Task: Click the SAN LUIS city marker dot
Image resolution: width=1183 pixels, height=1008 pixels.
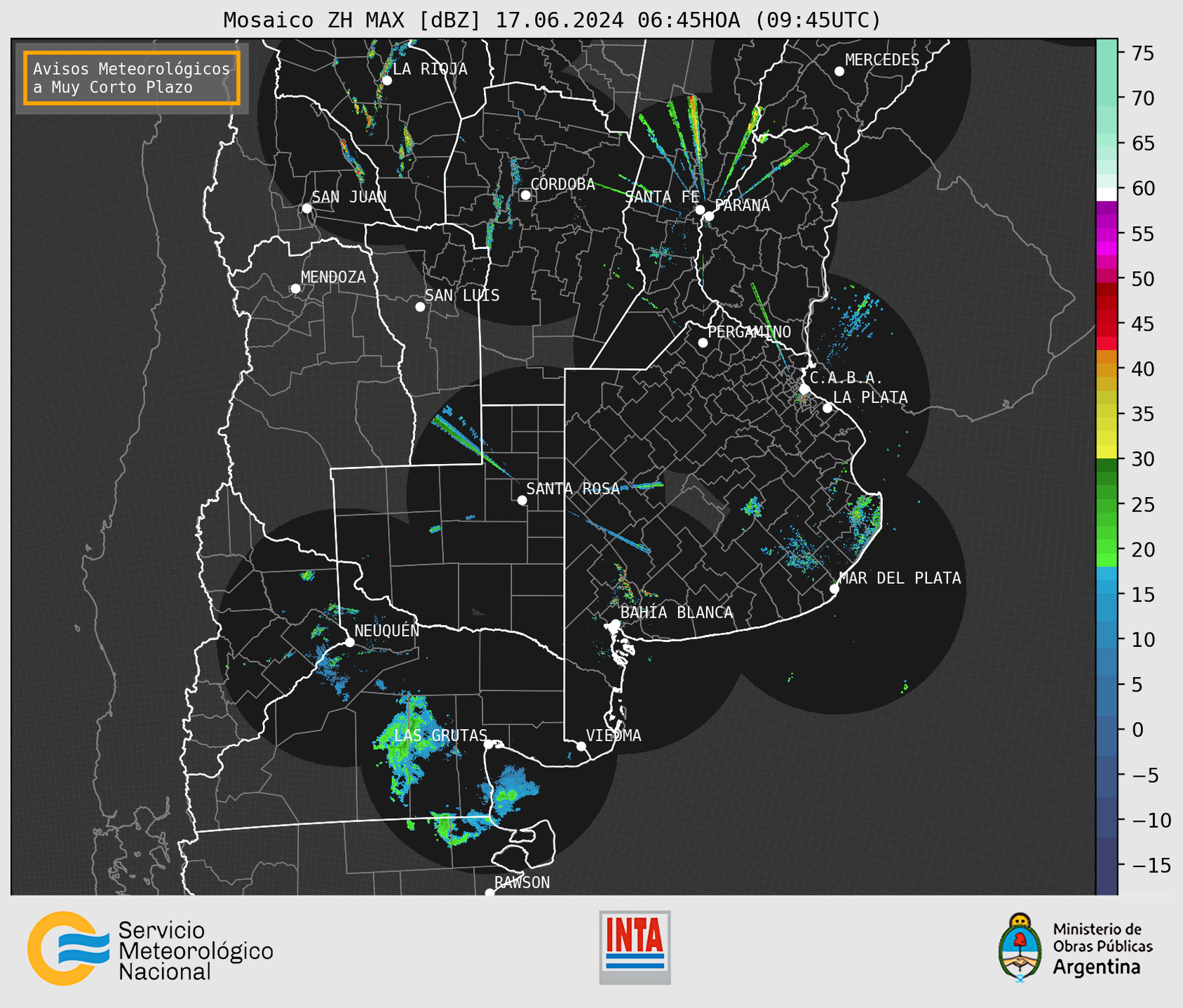Action: (x=420, y=307)
